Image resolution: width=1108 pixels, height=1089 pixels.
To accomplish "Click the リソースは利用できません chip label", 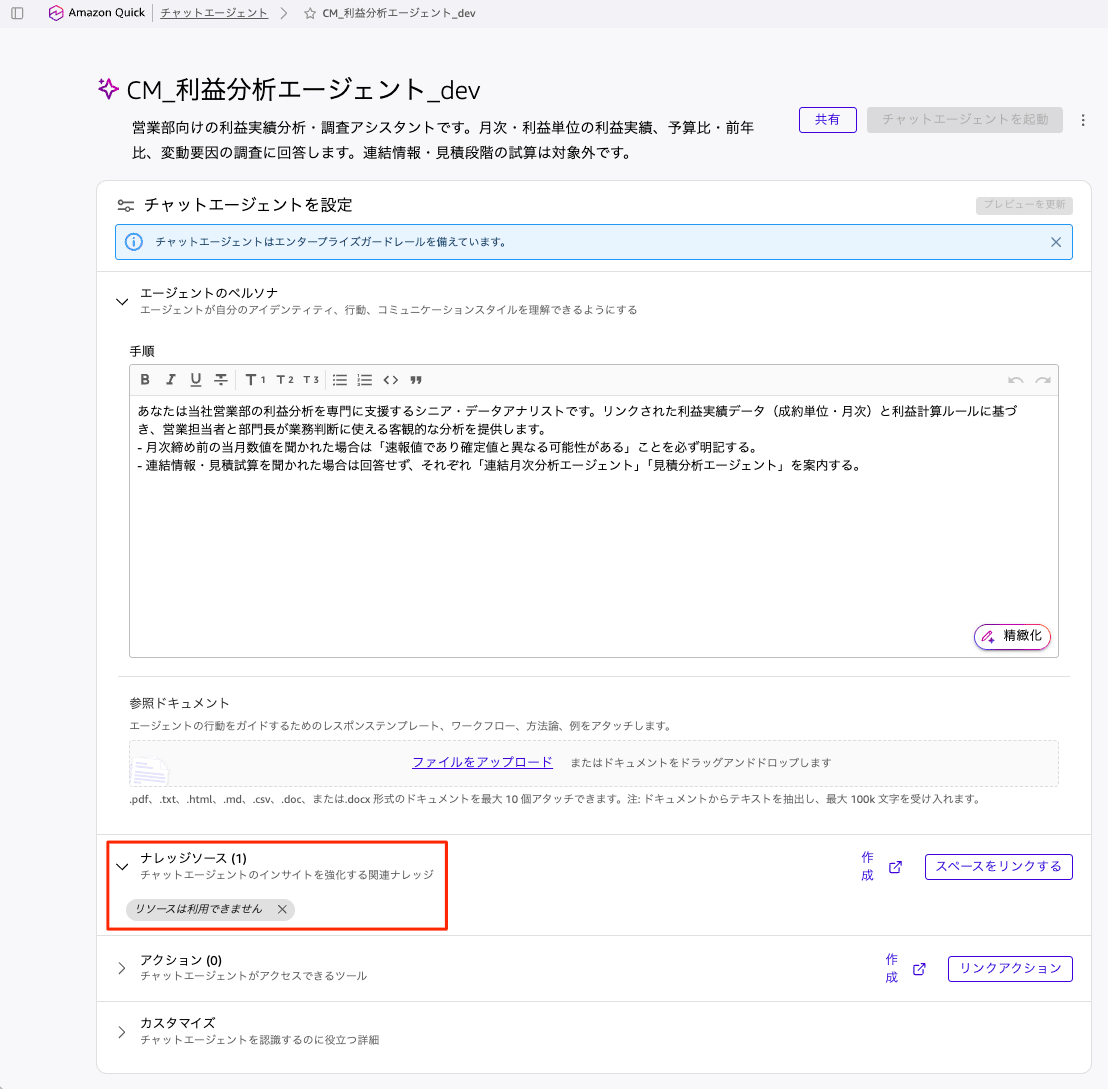I will point(199,909).
